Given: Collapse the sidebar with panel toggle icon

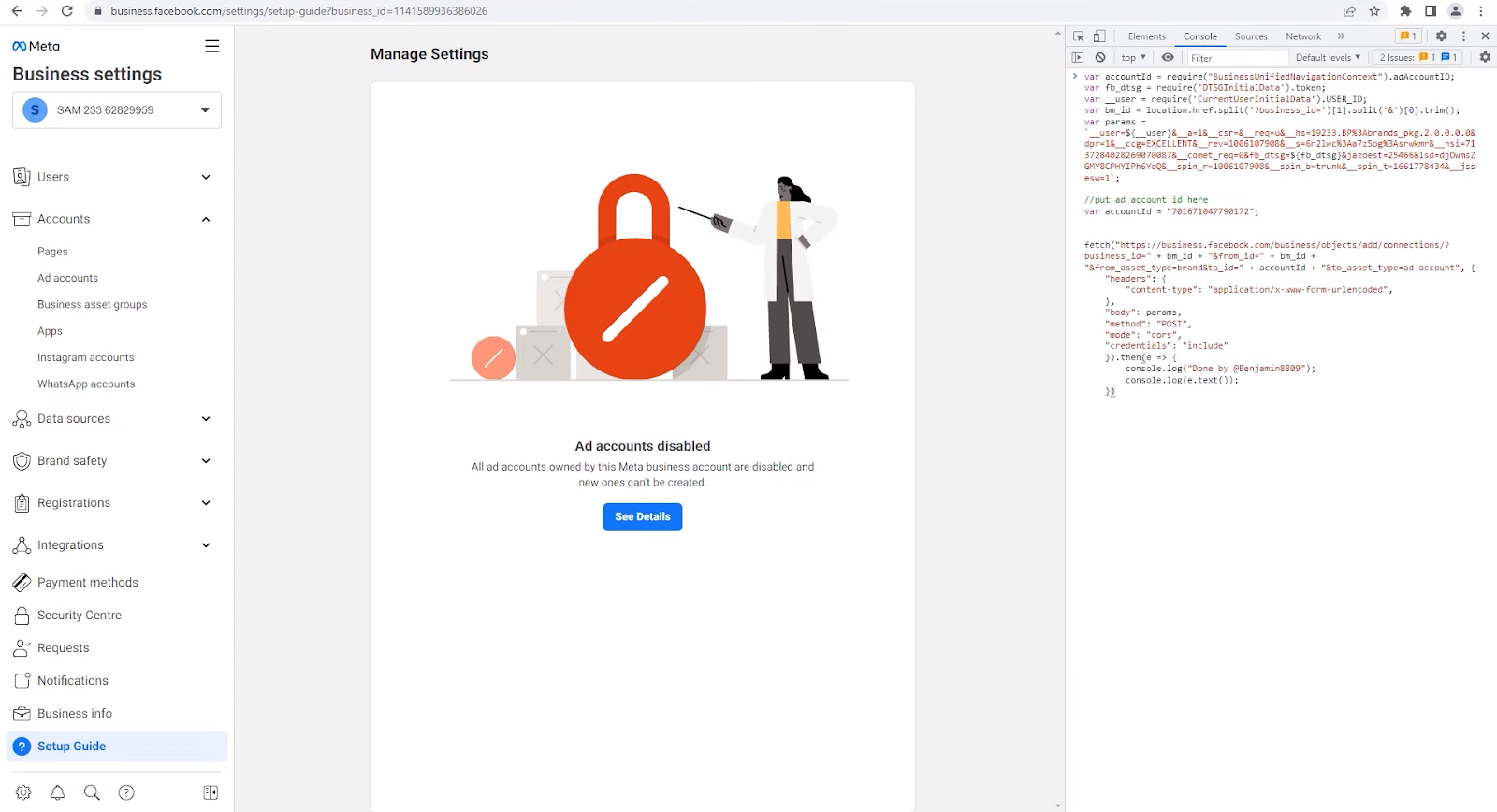Looking at the screenshot, I should [211, 792].
